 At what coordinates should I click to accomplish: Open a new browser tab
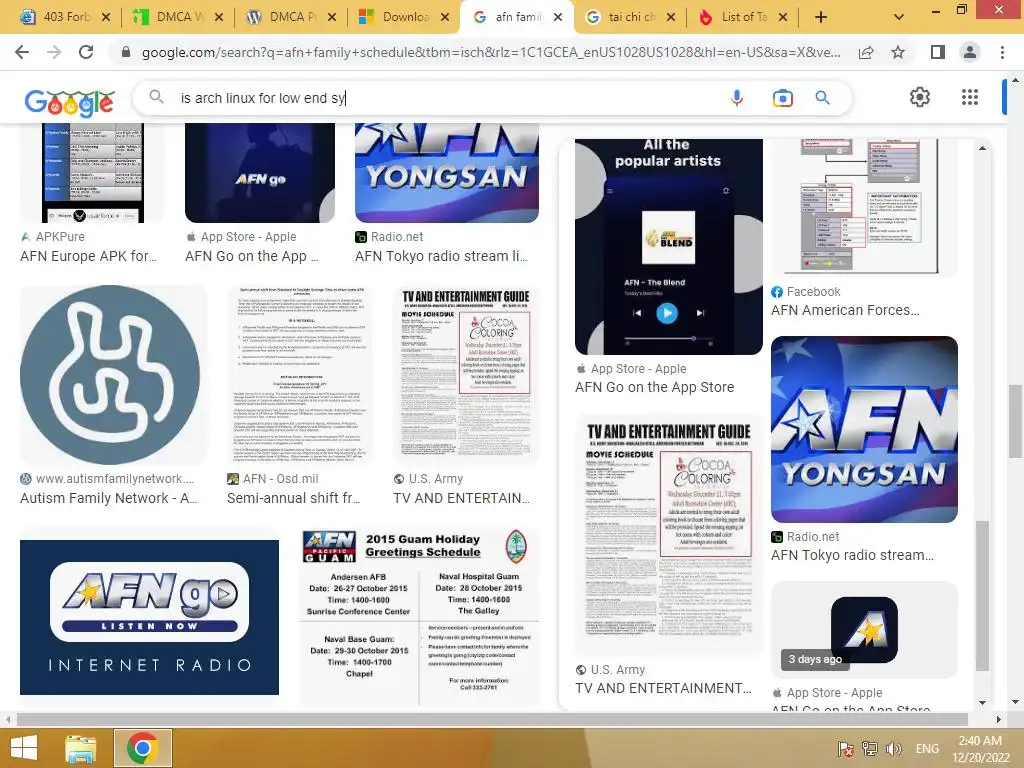click(x=821, y=17)
